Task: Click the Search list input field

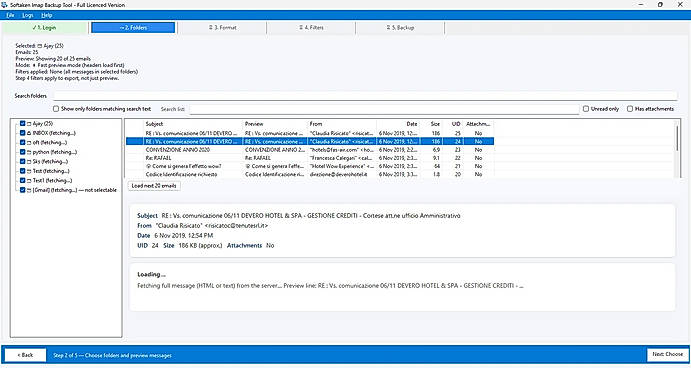Action: (384, 109)
